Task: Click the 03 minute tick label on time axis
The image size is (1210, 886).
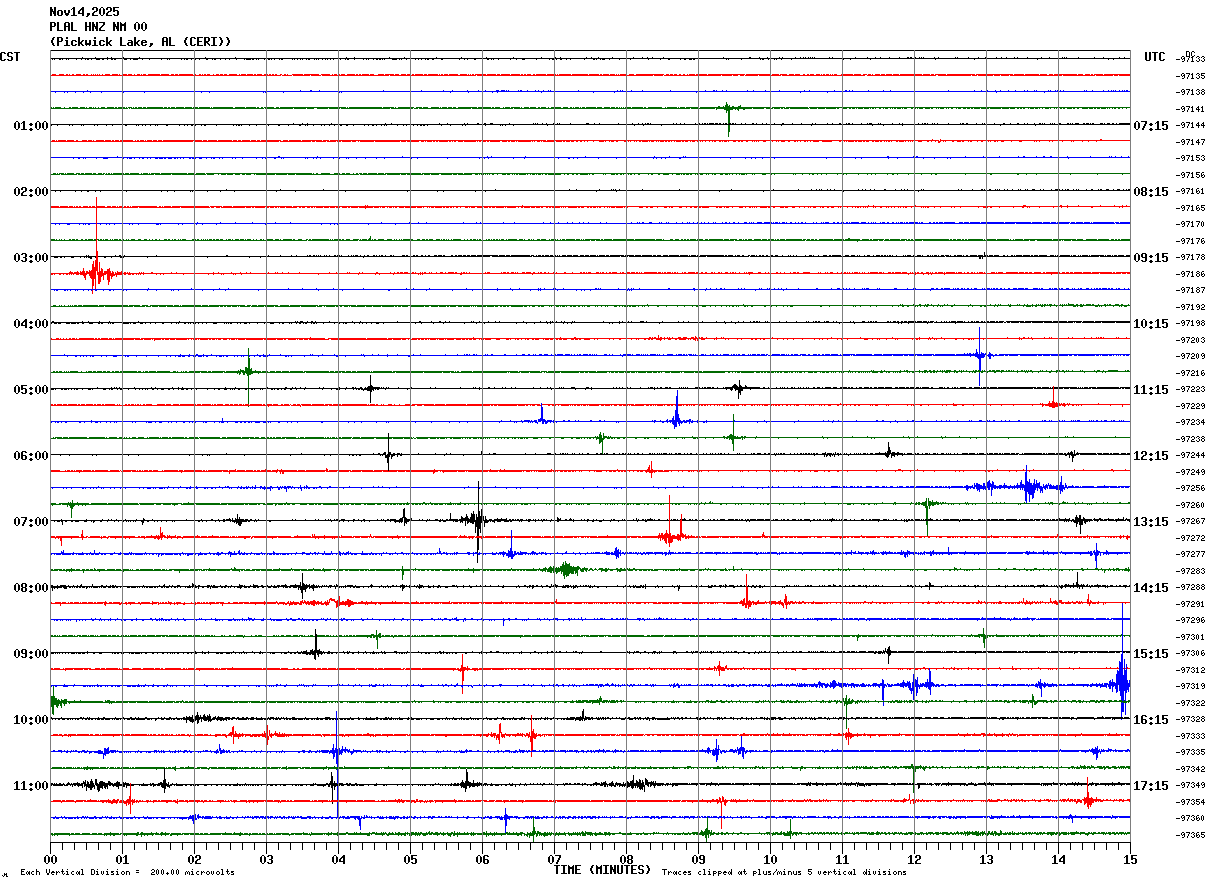Action: tap(266, 859)
